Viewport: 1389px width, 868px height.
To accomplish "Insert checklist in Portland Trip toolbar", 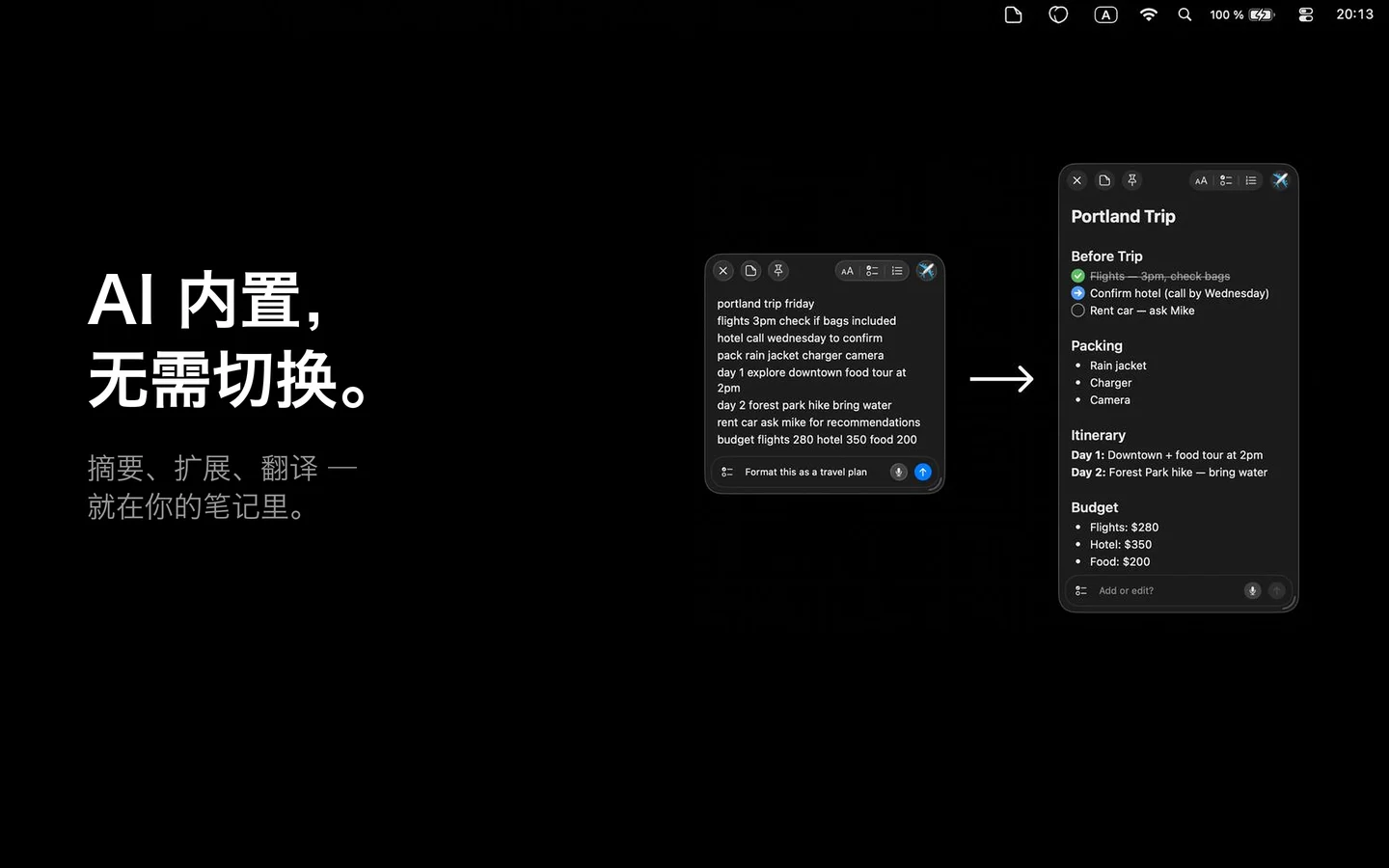I will point(1226,180).
